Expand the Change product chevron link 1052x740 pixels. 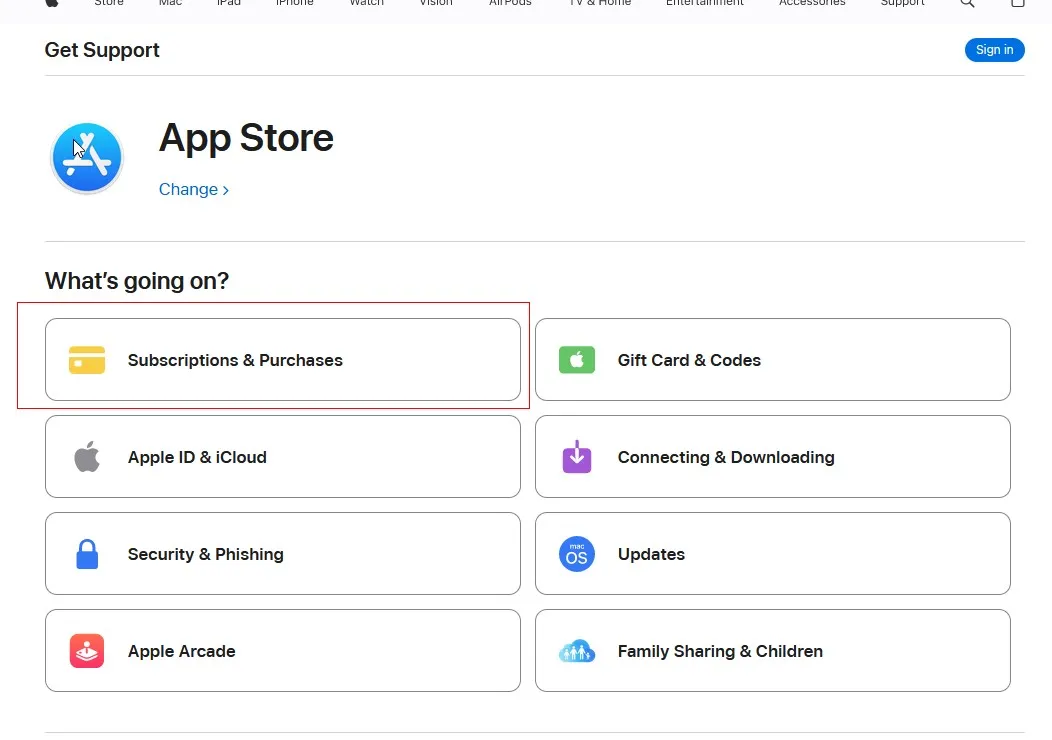tap(194, 190)
